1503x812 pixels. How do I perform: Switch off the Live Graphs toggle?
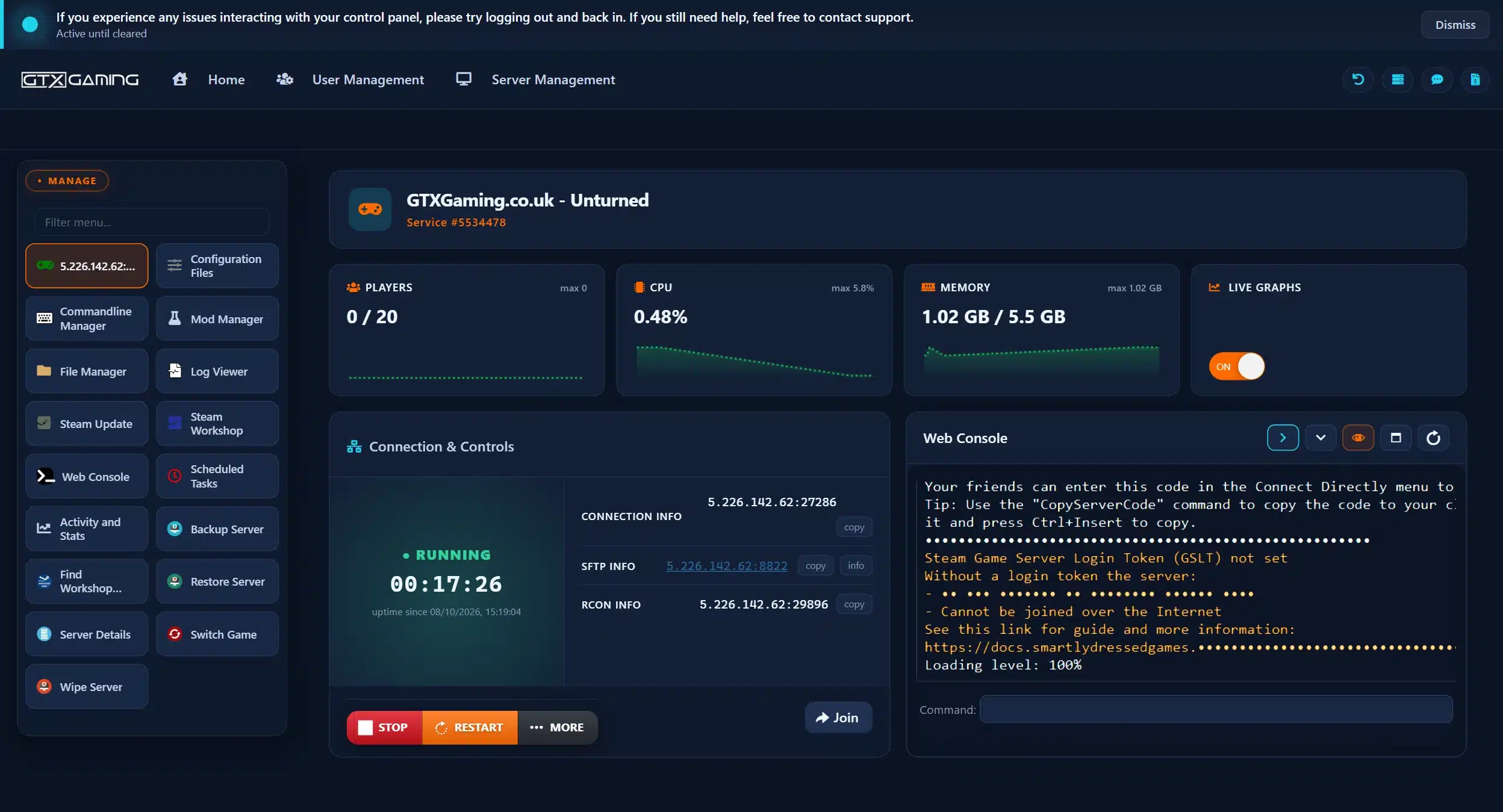pos(1236,367)
